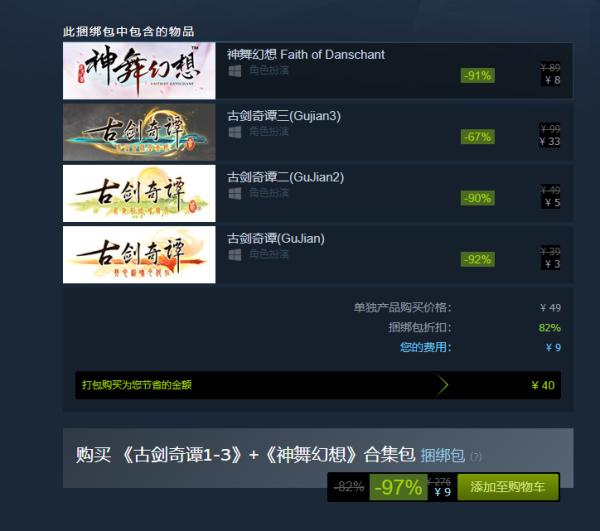600x531 pixels.
Task: Open the 古剑奇谭三 Gujian3 banner image
Action: click(x=139, y=132)
